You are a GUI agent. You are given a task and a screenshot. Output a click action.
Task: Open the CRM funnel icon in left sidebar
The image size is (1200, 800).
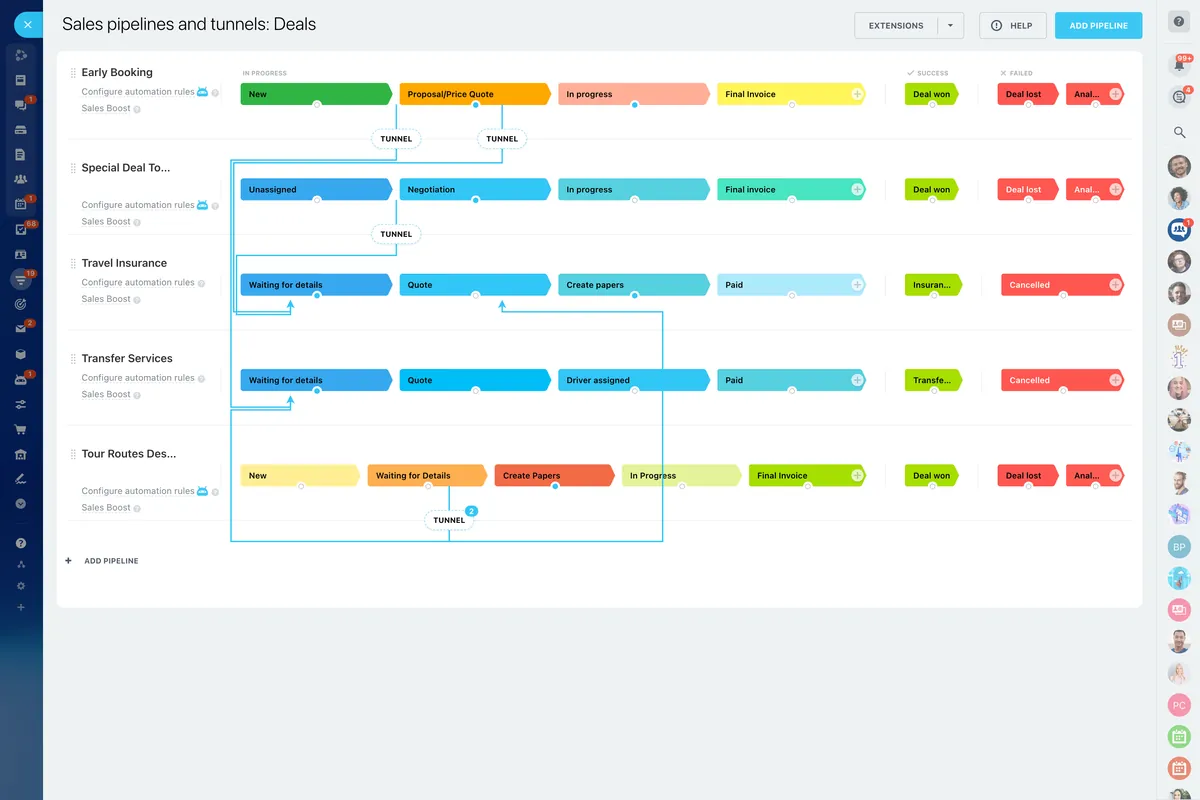coord(20,279)
